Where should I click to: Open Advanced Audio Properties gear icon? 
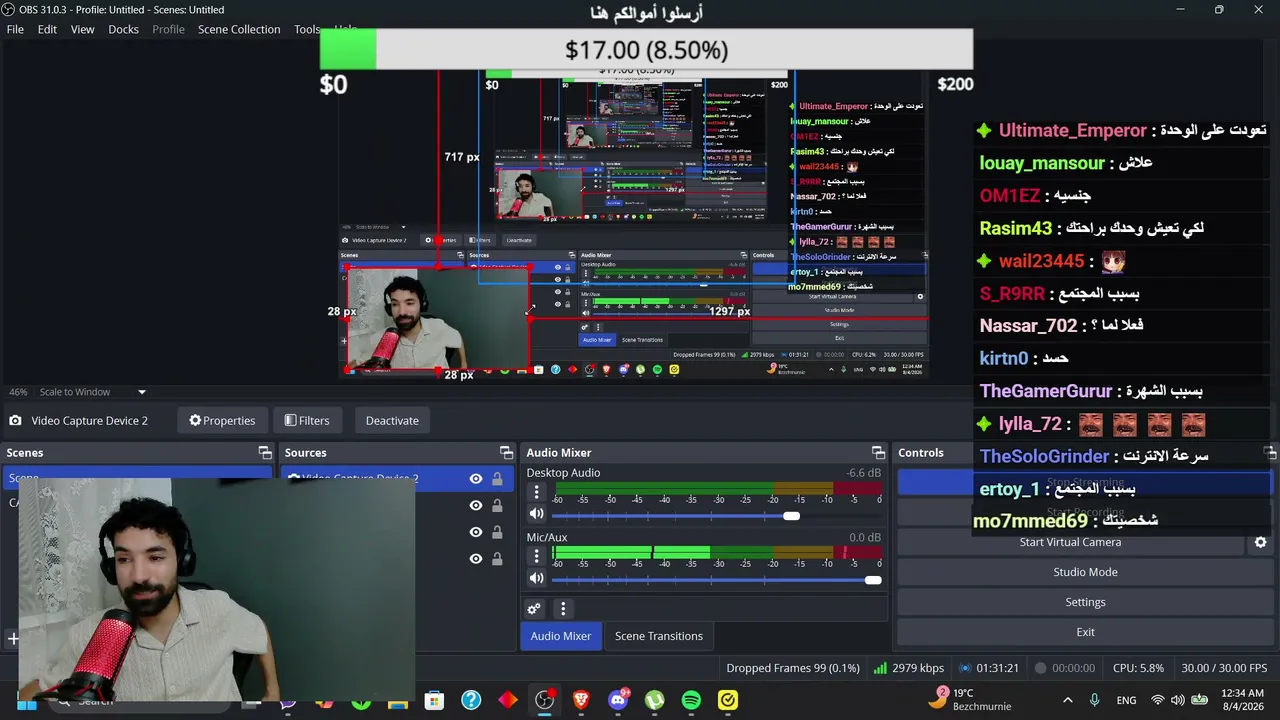[x=534, y=608]
